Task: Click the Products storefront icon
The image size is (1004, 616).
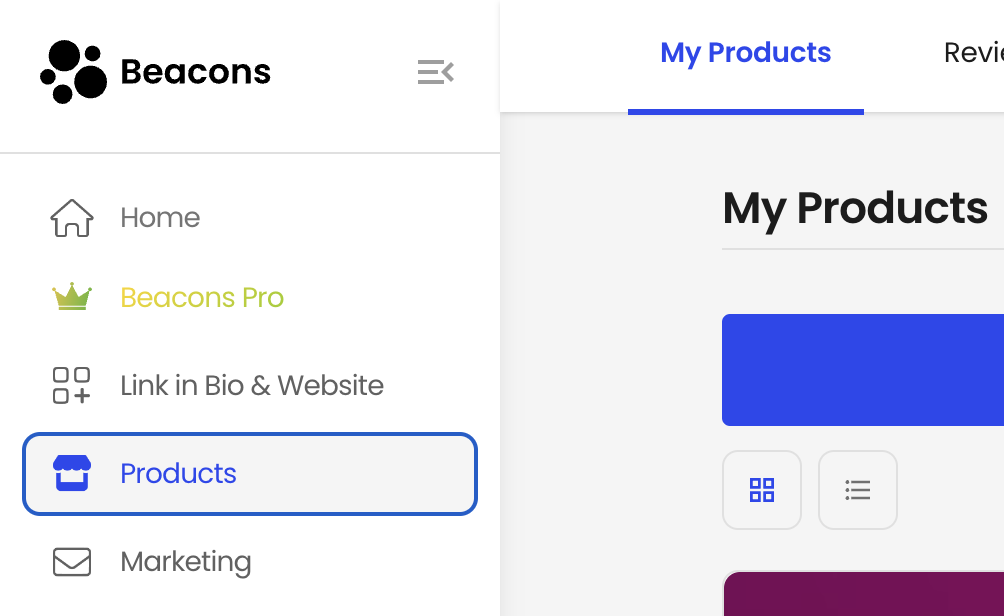Action: click(x=72, y=473)
